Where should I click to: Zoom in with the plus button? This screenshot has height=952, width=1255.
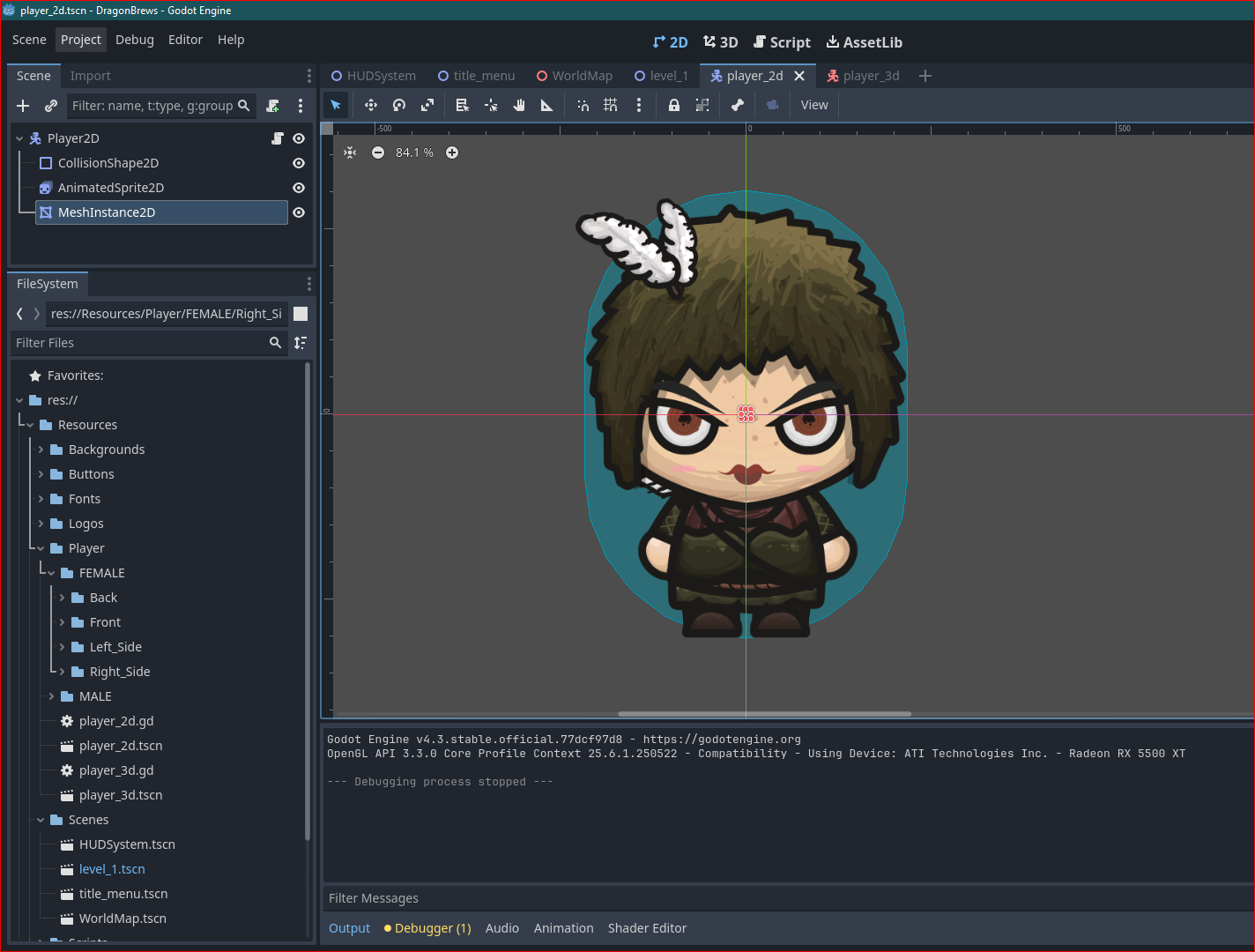452,152
